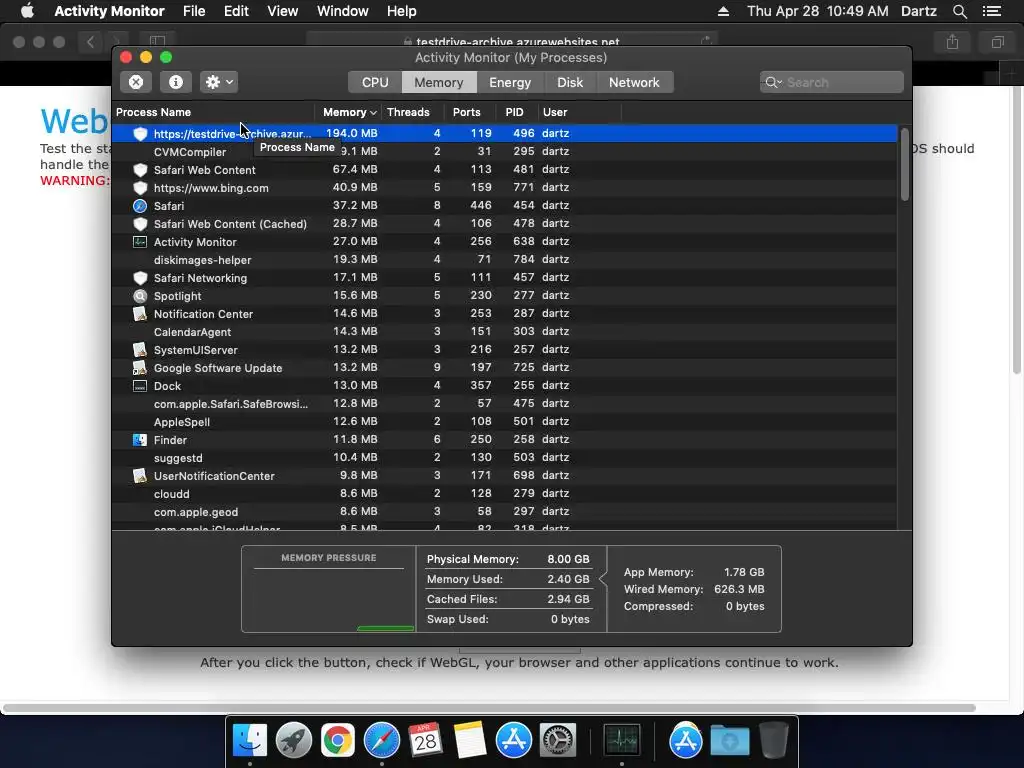Open the gear action dropdown menu

tap(219, 82)
